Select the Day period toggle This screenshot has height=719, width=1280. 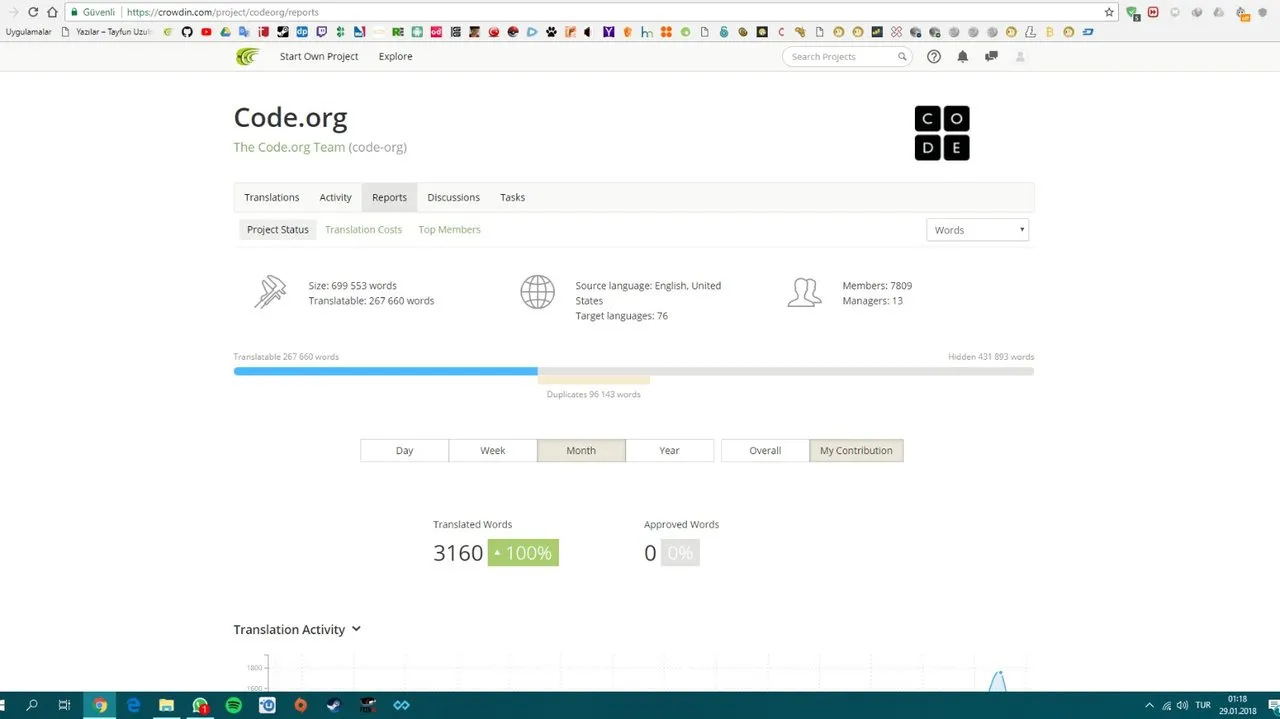pyautogui.click(x=404, y=451)
